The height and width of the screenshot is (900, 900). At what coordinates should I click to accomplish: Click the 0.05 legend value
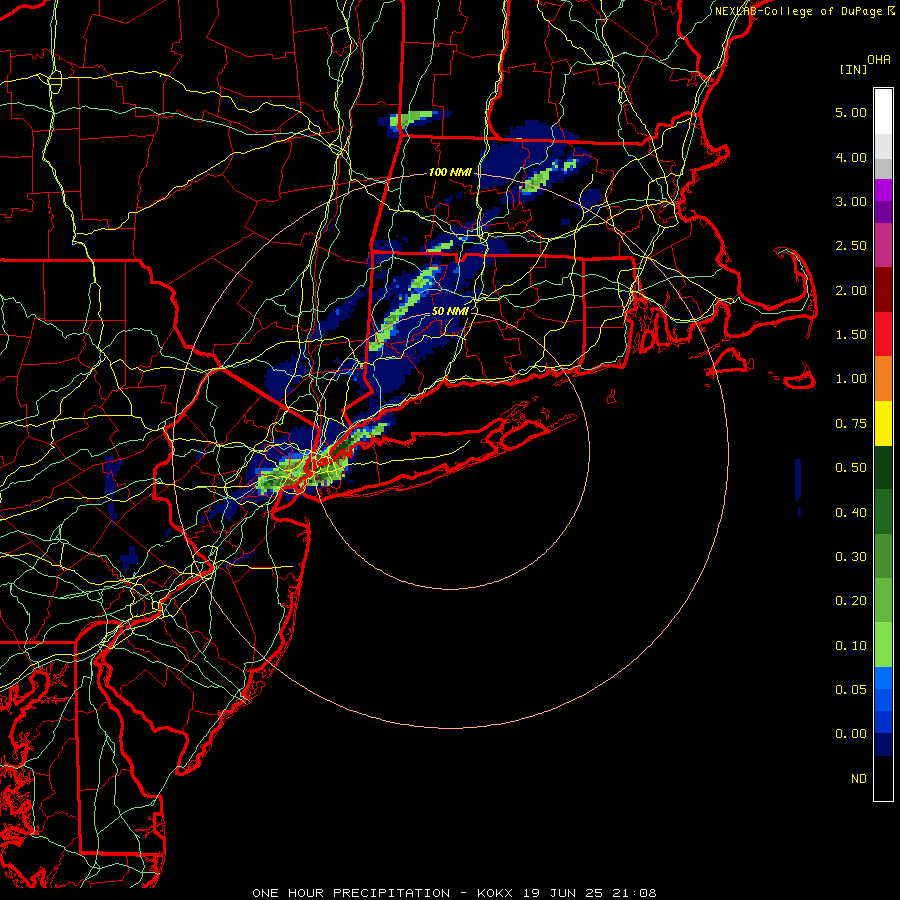851,689
